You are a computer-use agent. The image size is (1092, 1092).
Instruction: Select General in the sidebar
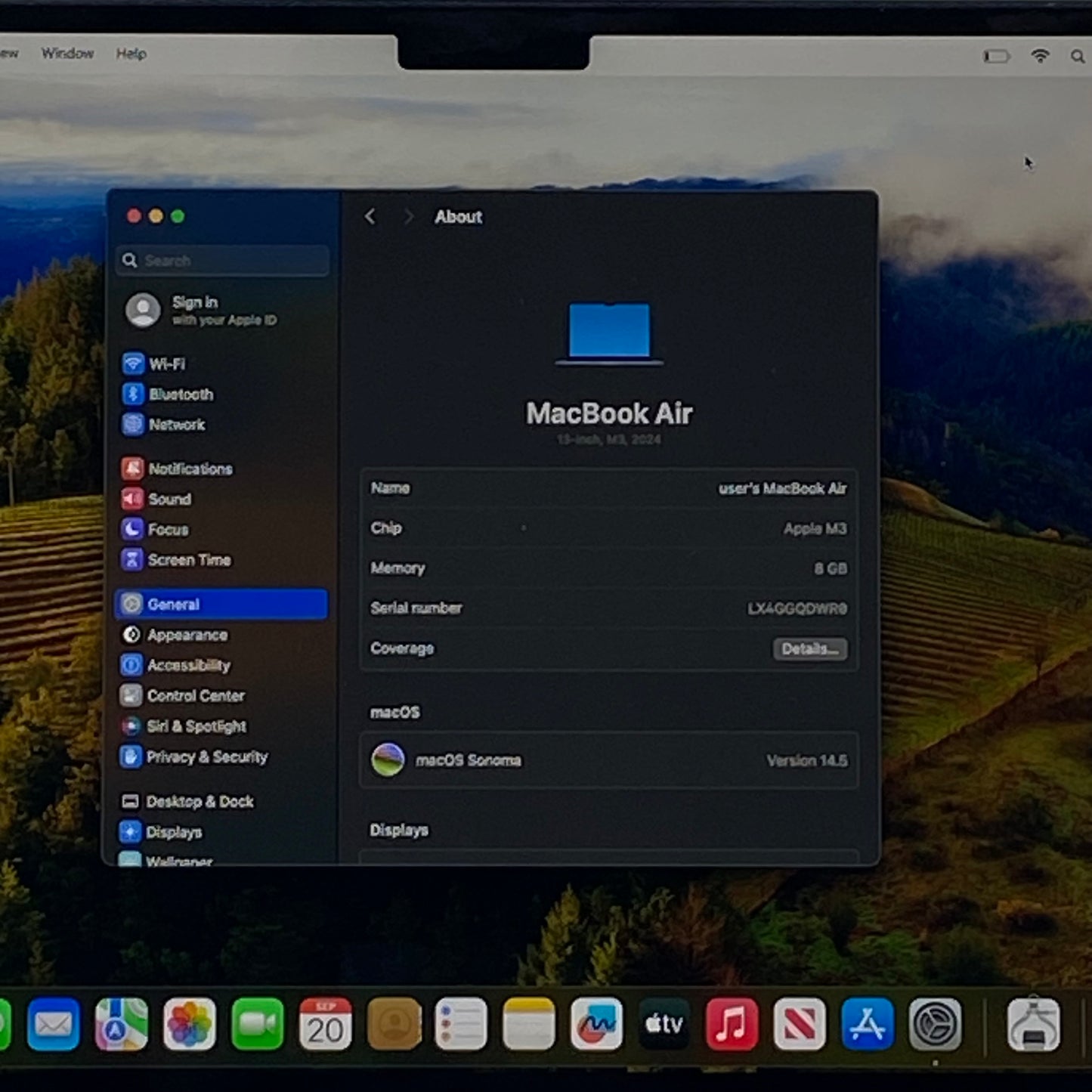(222, 604)
